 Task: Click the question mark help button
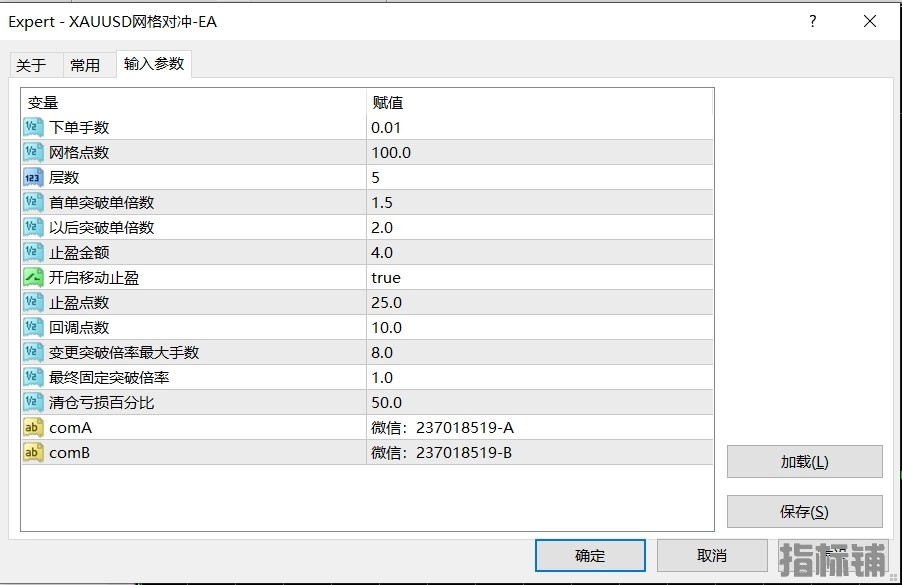pos(812,21)
